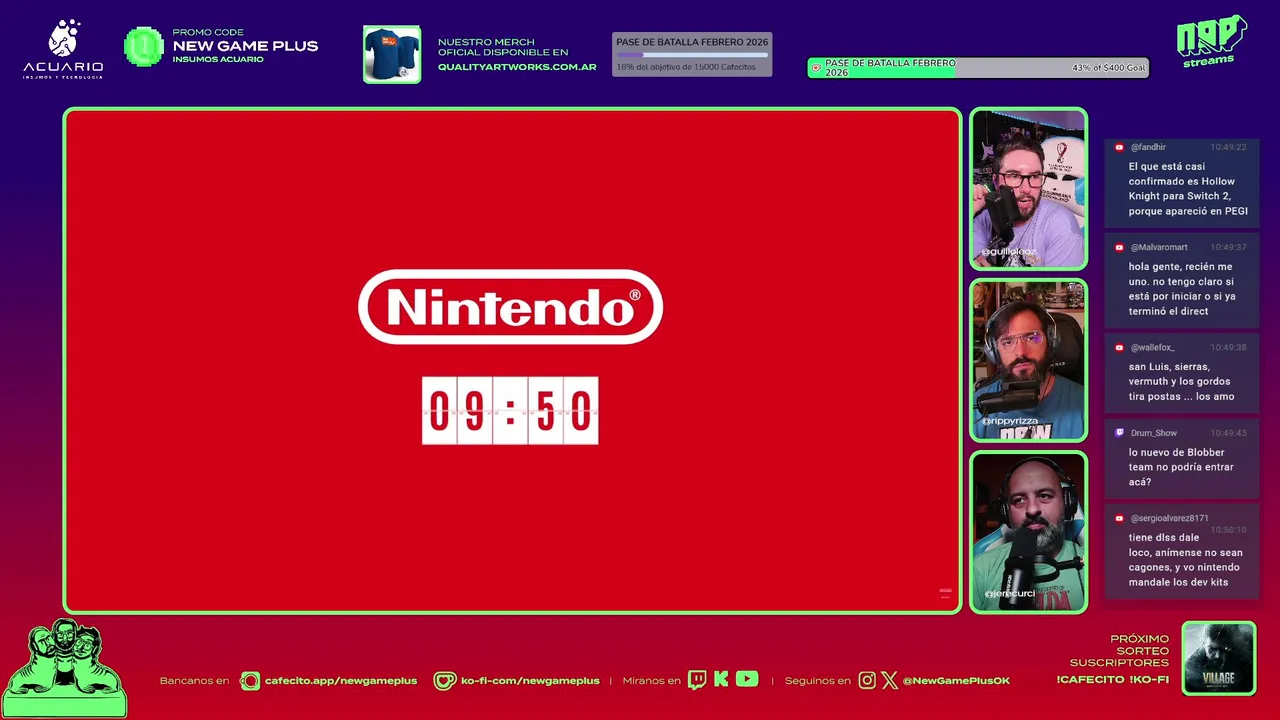
Task: Click the Drum_Show username in chat
Action: 1154,433
